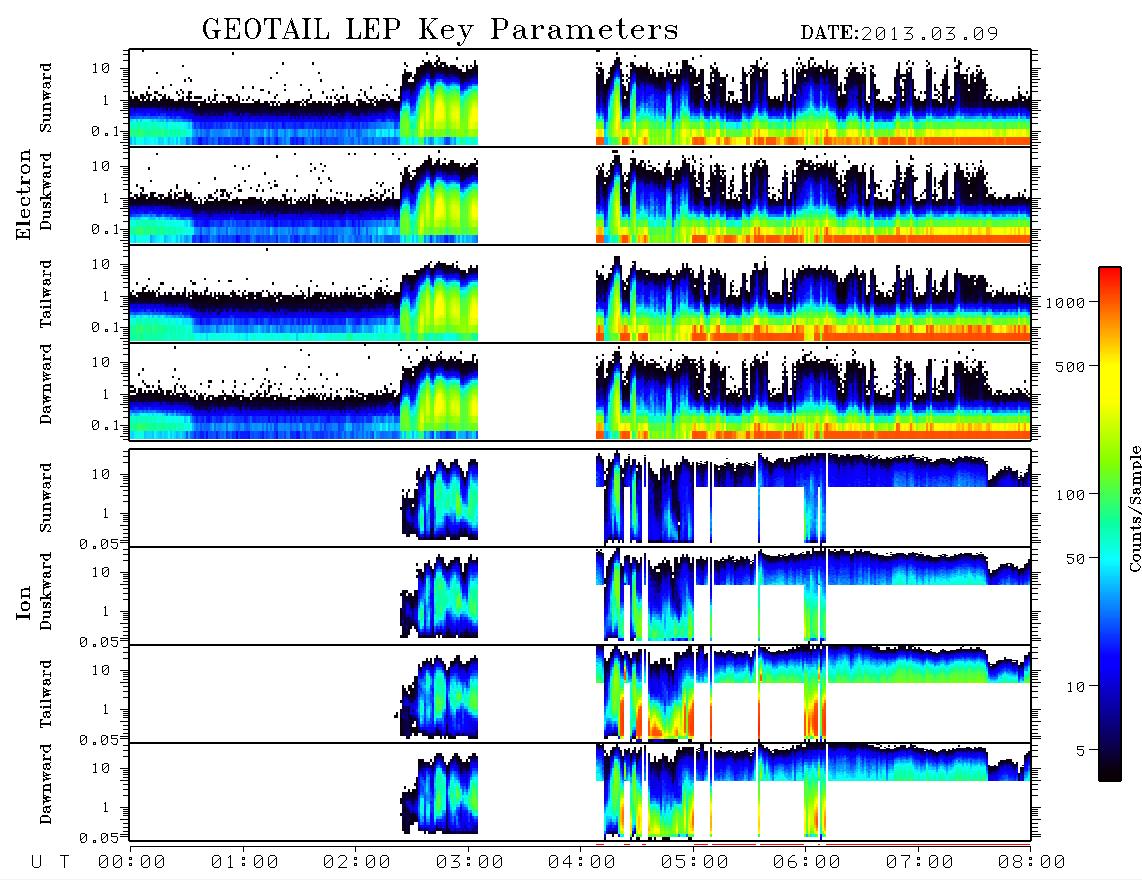
Task: Click the colorbar '5' tick label
Action: pos(1080,751)
